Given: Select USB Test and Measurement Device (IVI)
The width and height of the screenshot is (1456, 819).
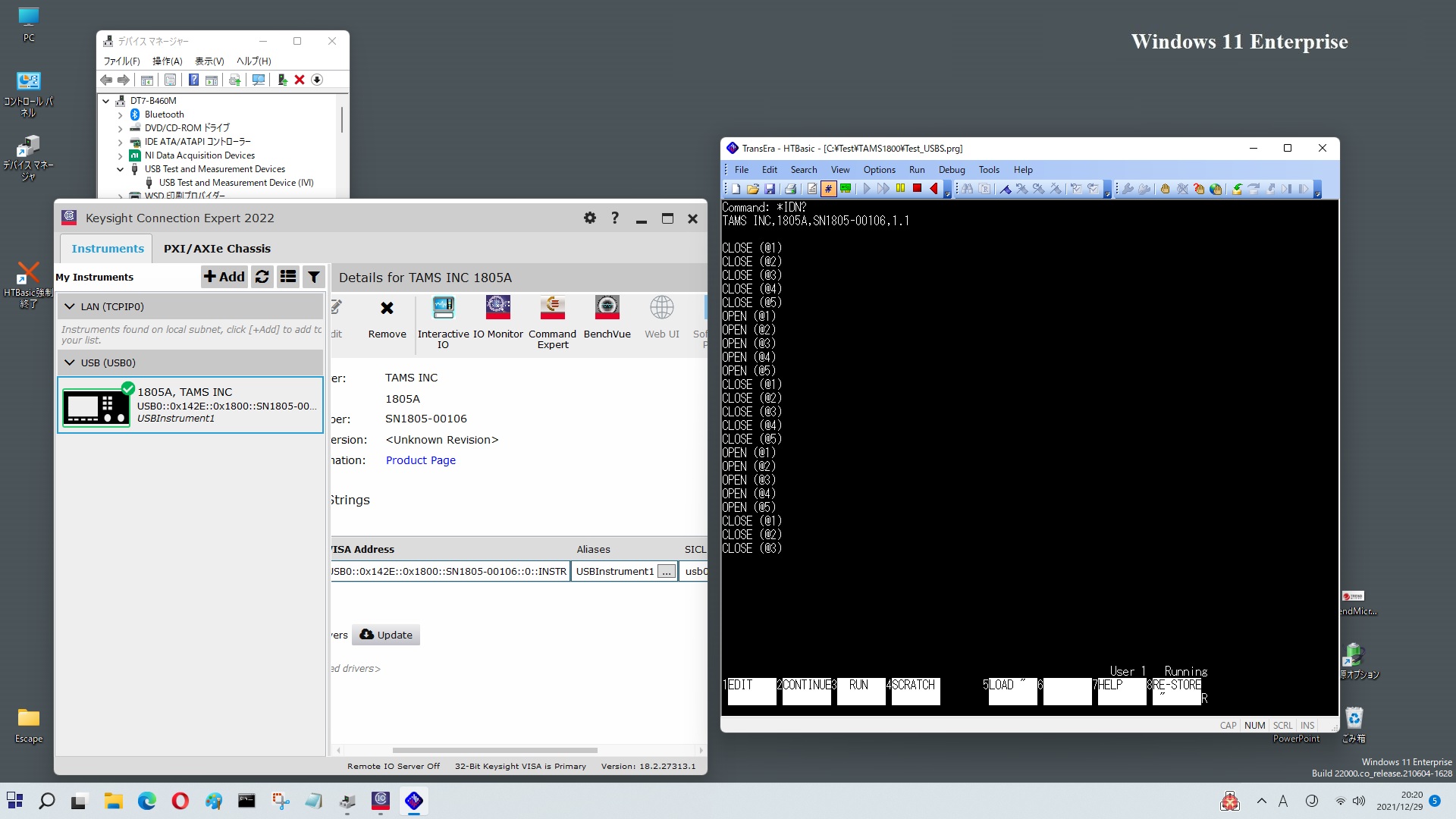Looking at the screenshot, I should tap(236, 183).
